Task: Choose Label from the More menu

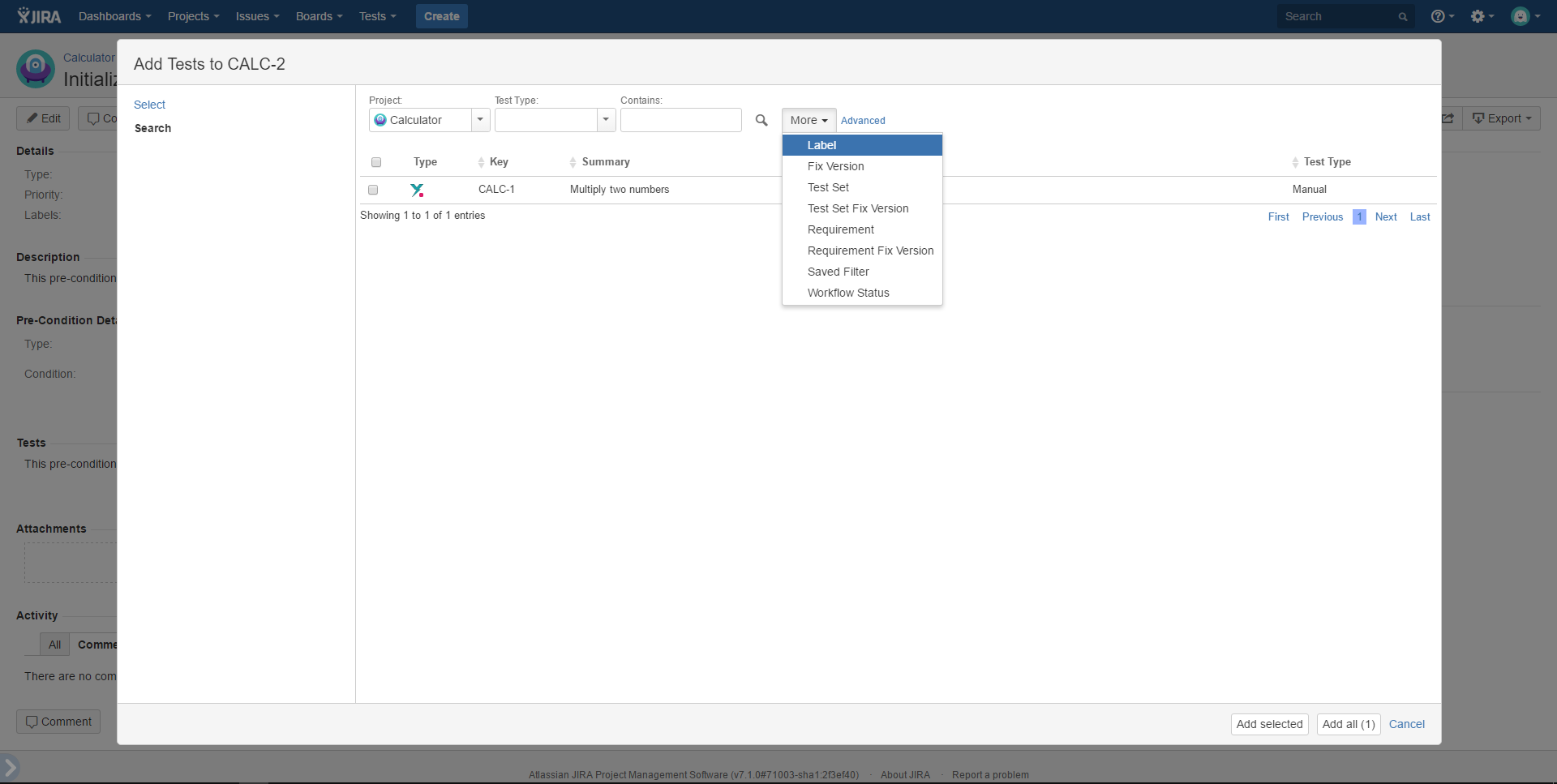Action: click(x=862, y=145)
